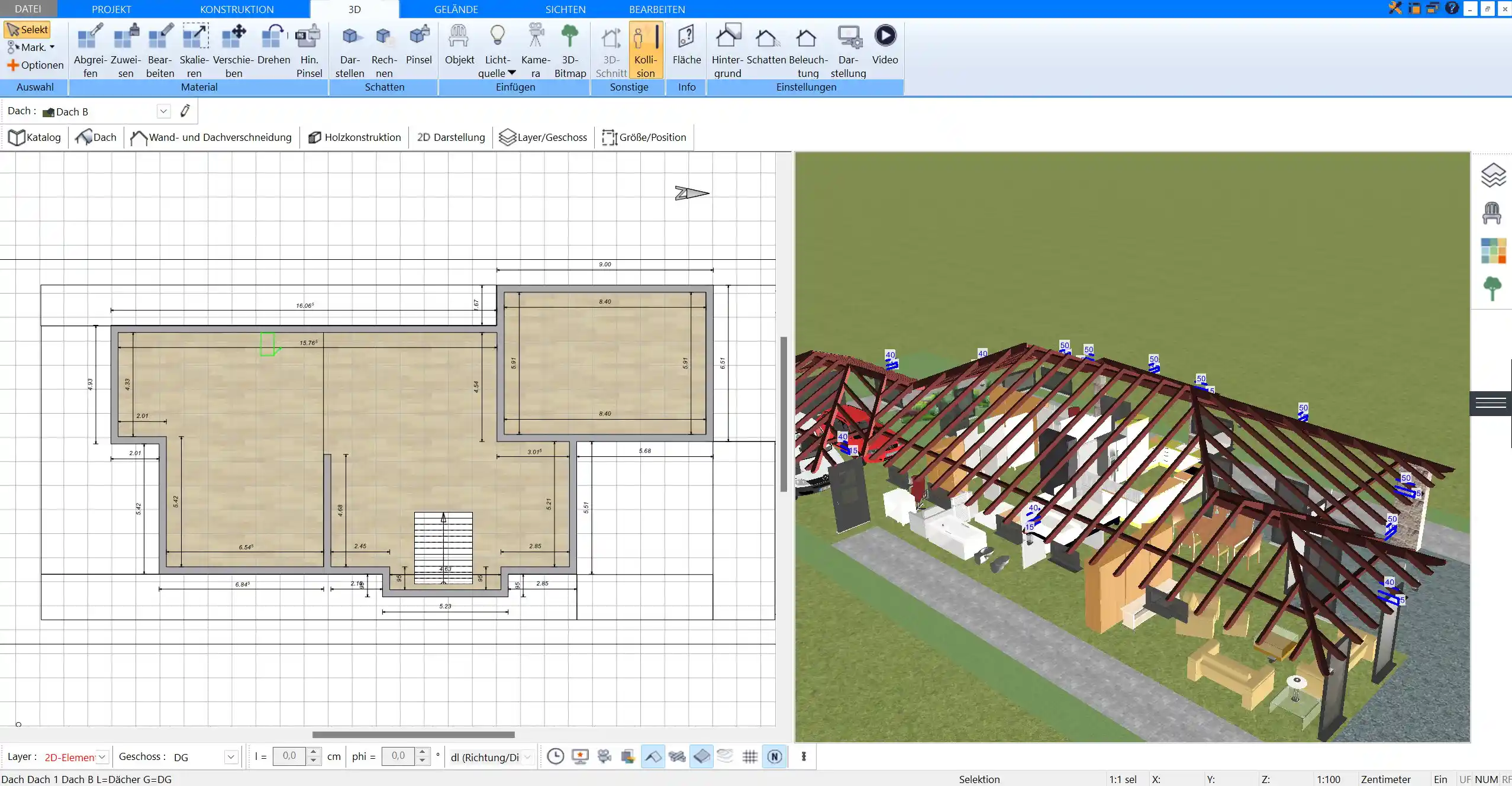
Task: Open the Layer 2D-Elemente dropdown
Action: 102,757
